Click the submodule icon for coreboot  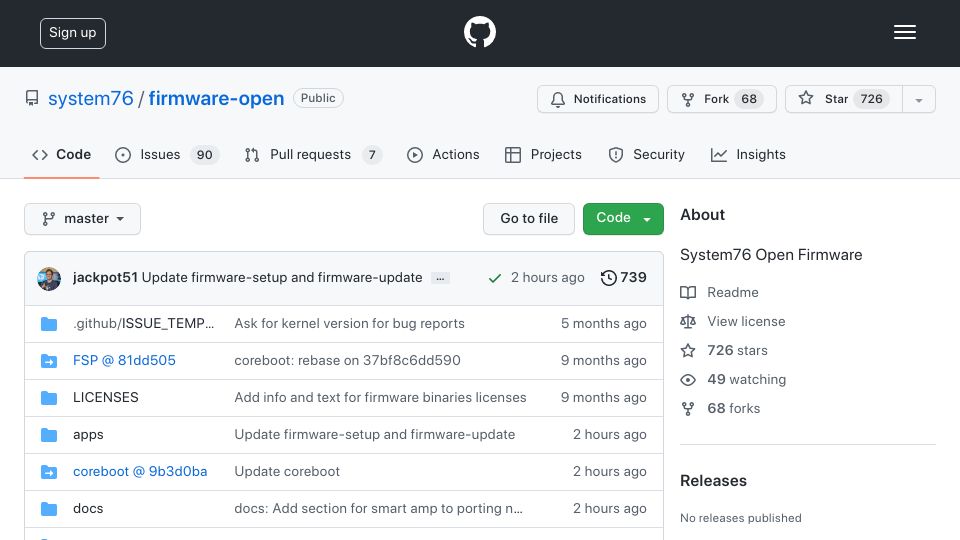[x=49, y=471]
